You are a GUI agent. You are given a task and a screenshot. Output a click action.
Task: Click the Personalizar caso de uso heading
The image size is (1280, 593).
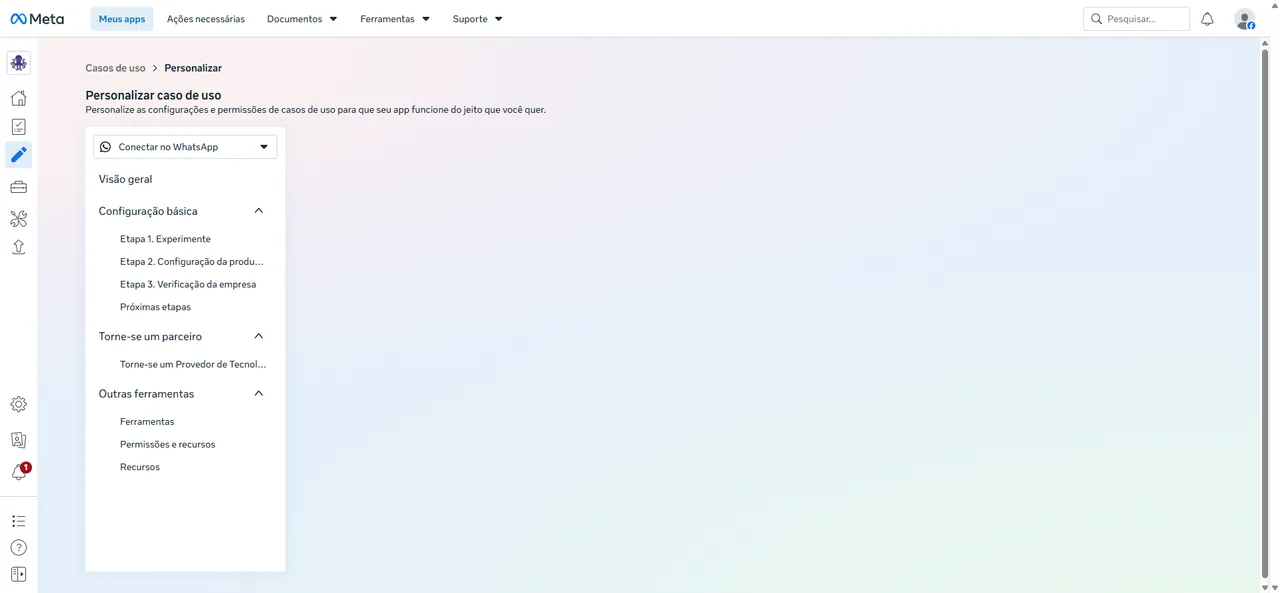[153, 96]
